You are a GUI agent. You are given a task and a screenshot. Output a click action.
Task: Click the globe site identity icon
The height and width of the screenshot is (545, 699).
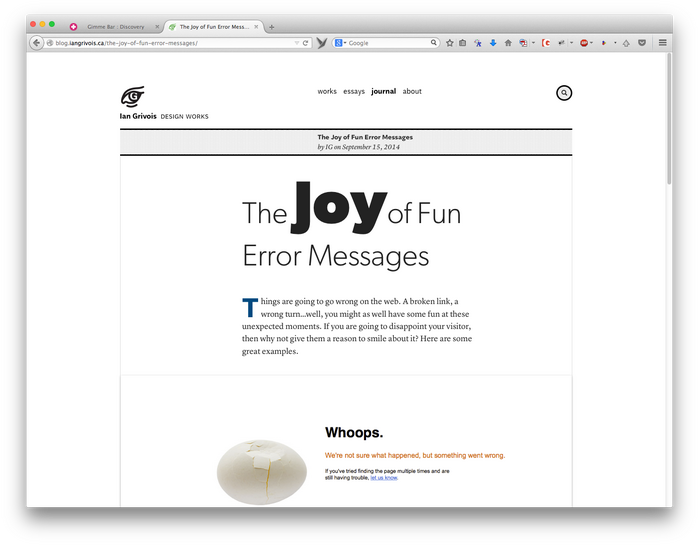pyautogui.click(x=50, y=43)
